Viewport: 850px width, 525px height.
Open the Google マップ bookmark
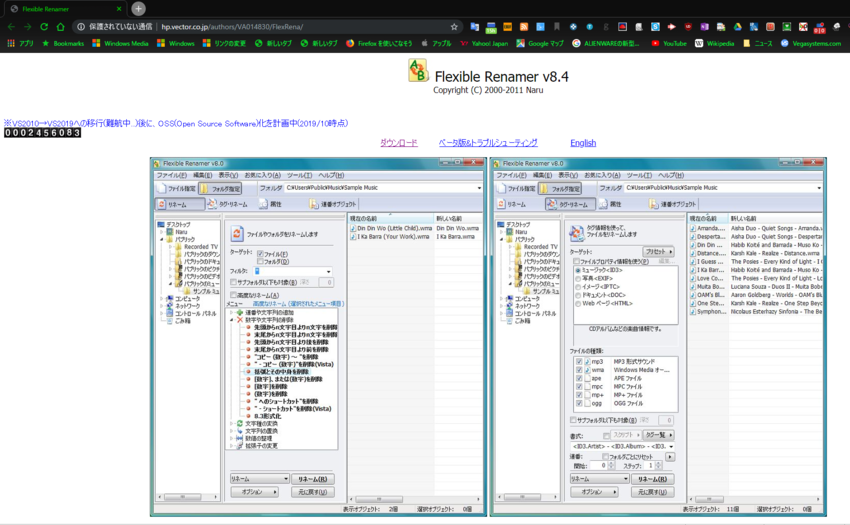[x=540, y=43]
